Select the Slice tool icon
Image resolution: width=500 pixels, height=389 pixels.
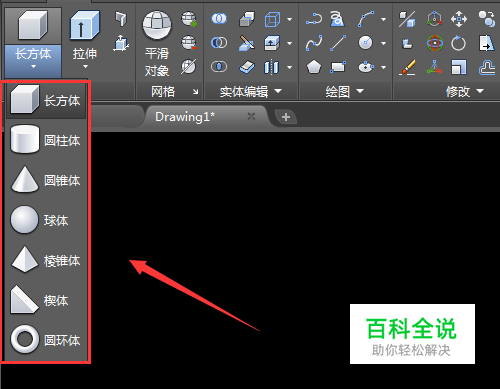point(247,43)
